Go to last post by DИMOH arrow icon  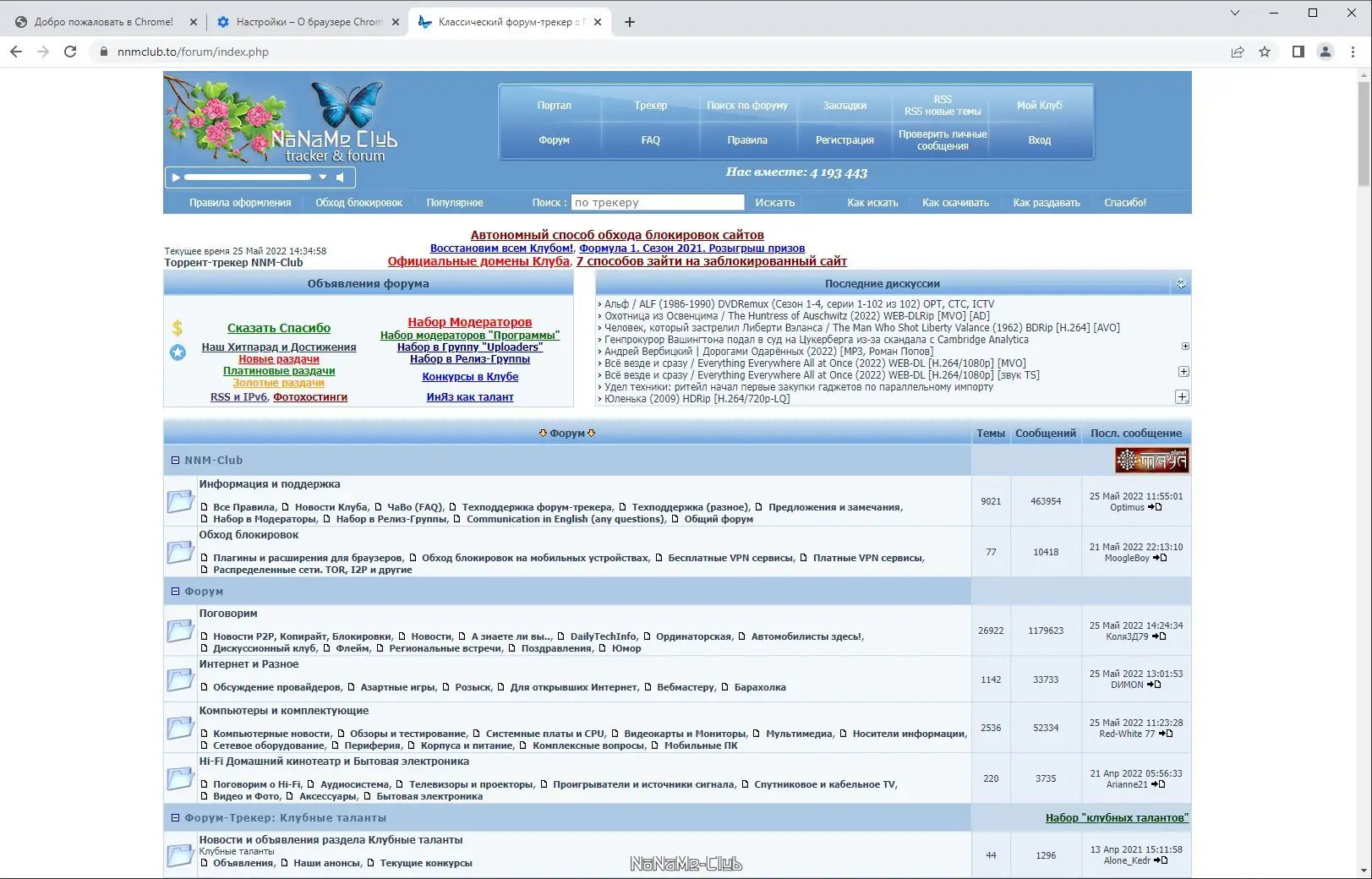point(1154,685)
